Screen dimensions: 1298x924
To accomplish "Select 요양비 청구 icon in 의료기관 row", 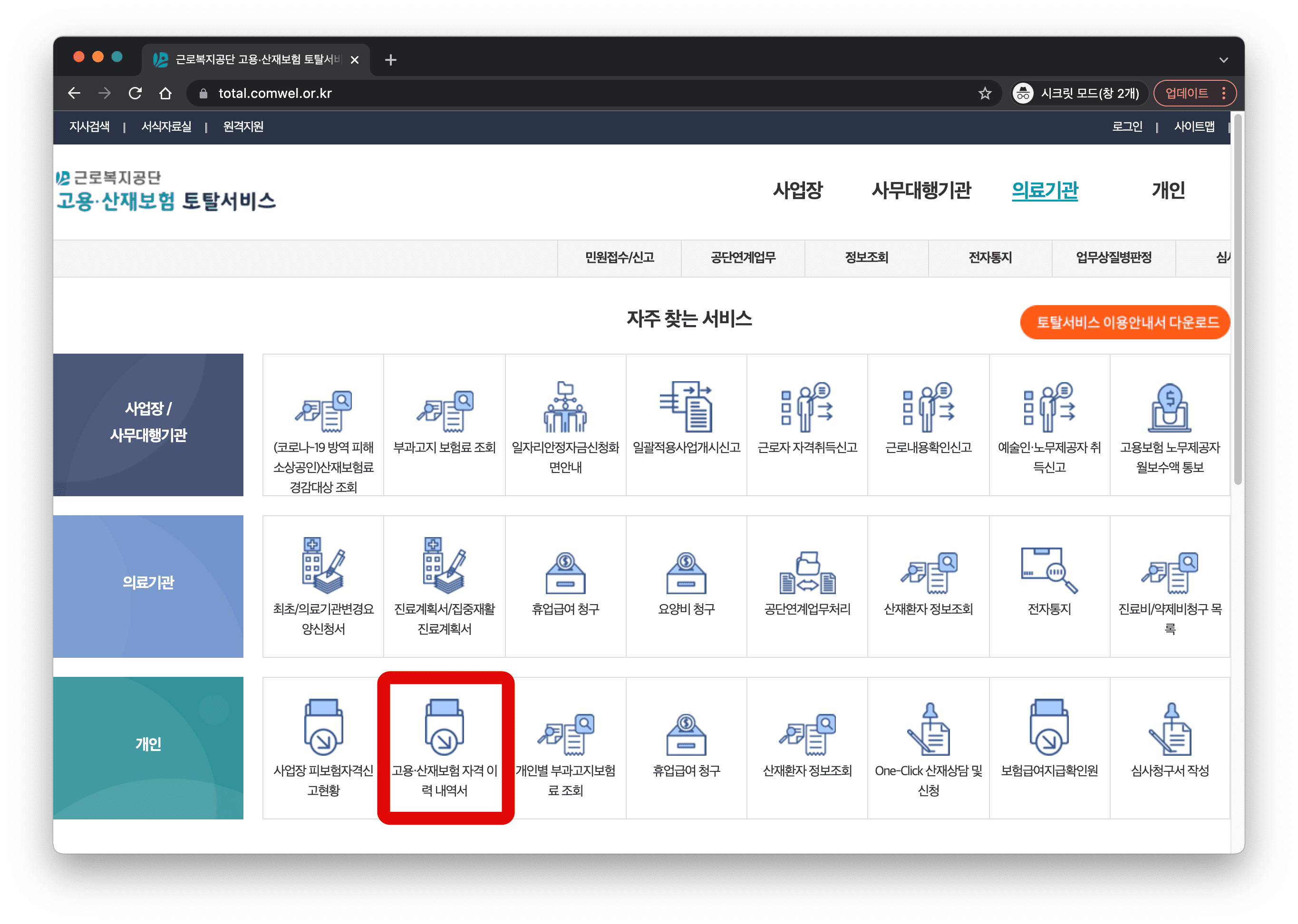I will coord(686,574).
